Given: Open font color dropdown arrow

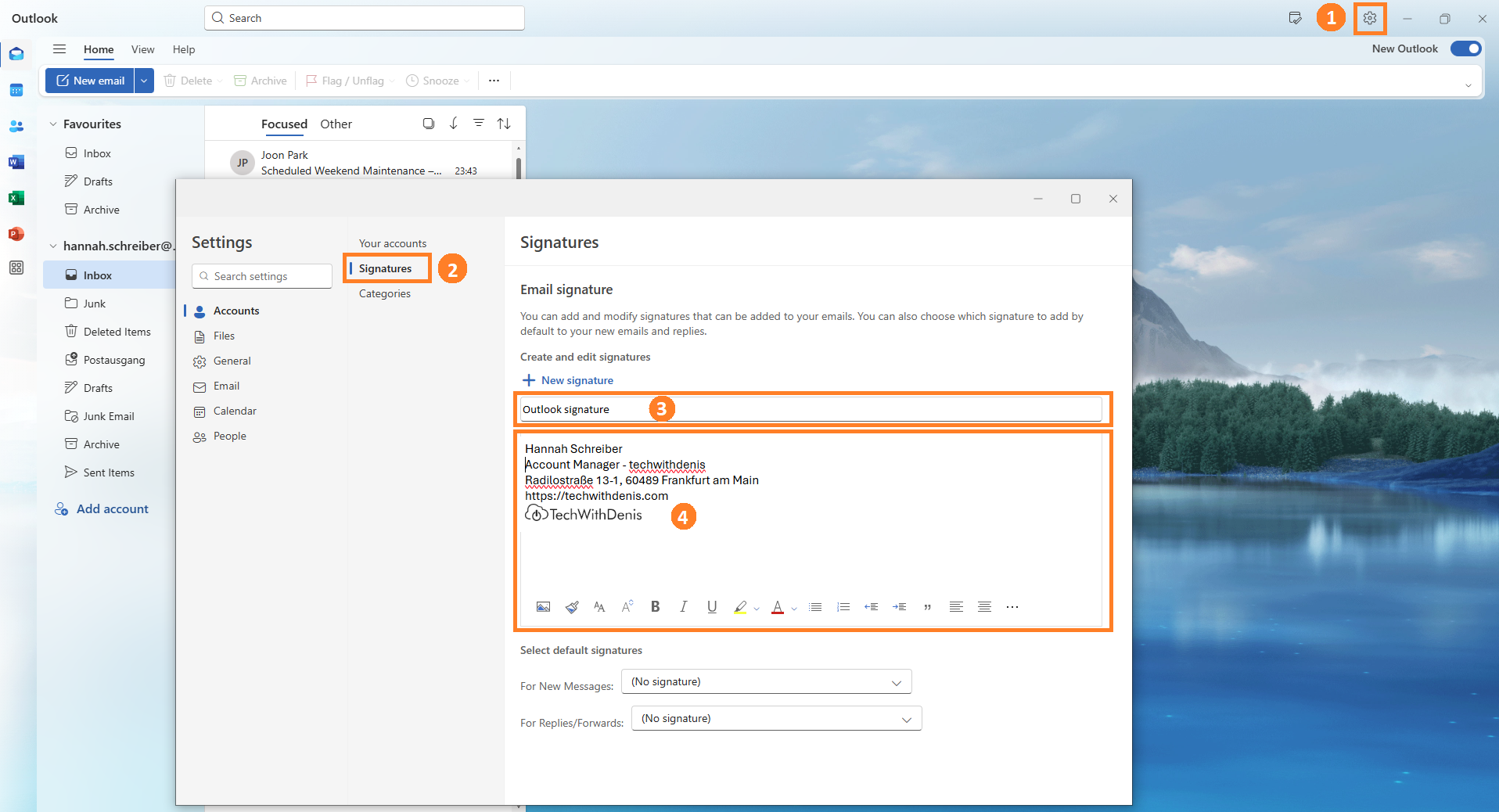Looking at the screenshot, I should click(794, 608).
